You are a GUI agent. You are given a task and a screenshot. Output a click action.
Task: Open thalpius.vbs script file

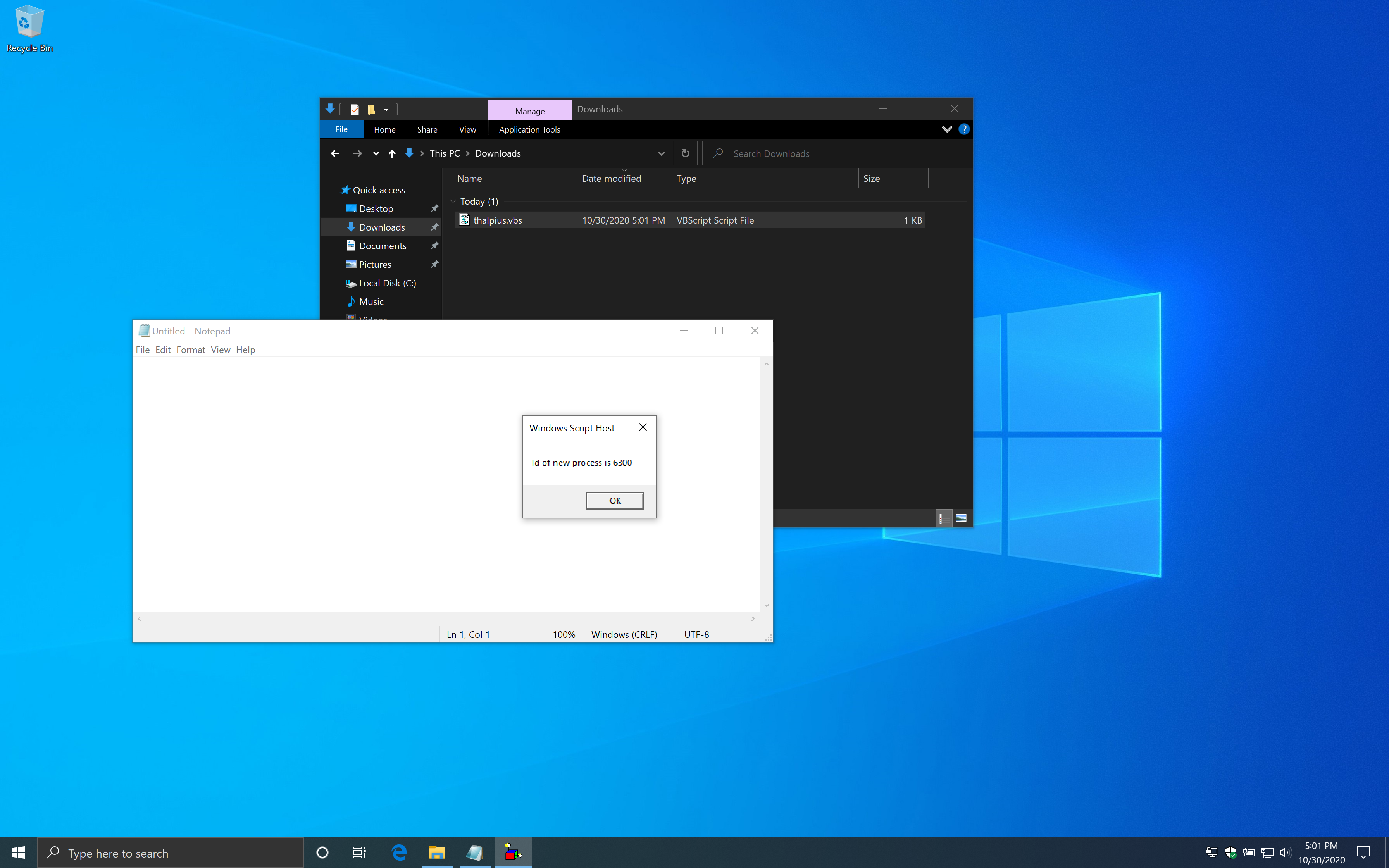point(497,220)
